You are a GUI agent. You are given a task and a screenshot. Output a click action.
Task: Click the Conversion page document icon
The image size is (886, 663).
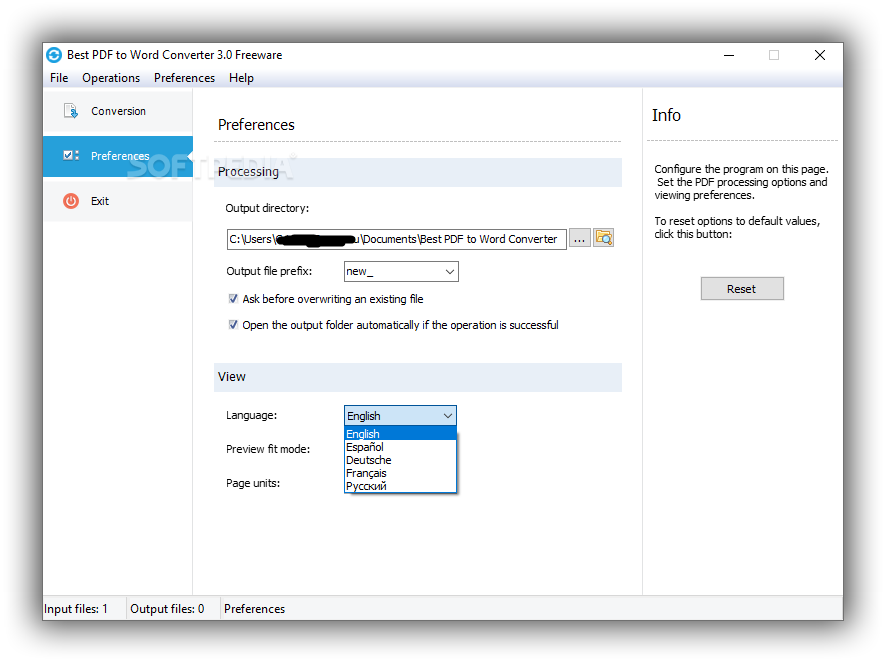pyautogui.click(x=71, y=111)
